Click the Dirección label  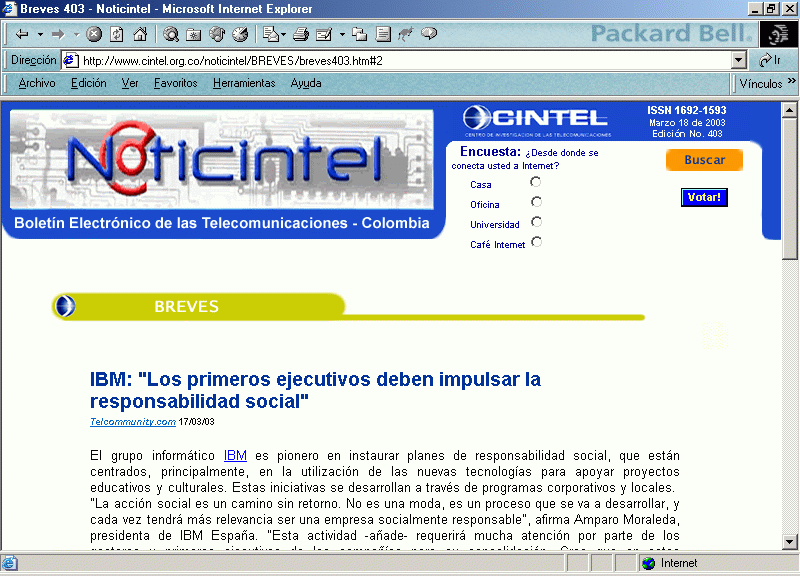coord(34,60)
